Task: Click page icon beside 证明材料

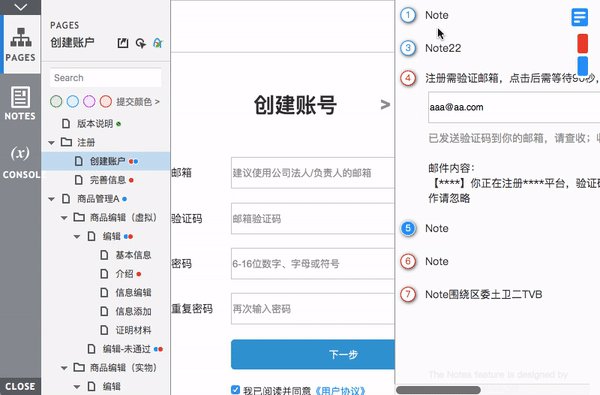Action: 104,330
